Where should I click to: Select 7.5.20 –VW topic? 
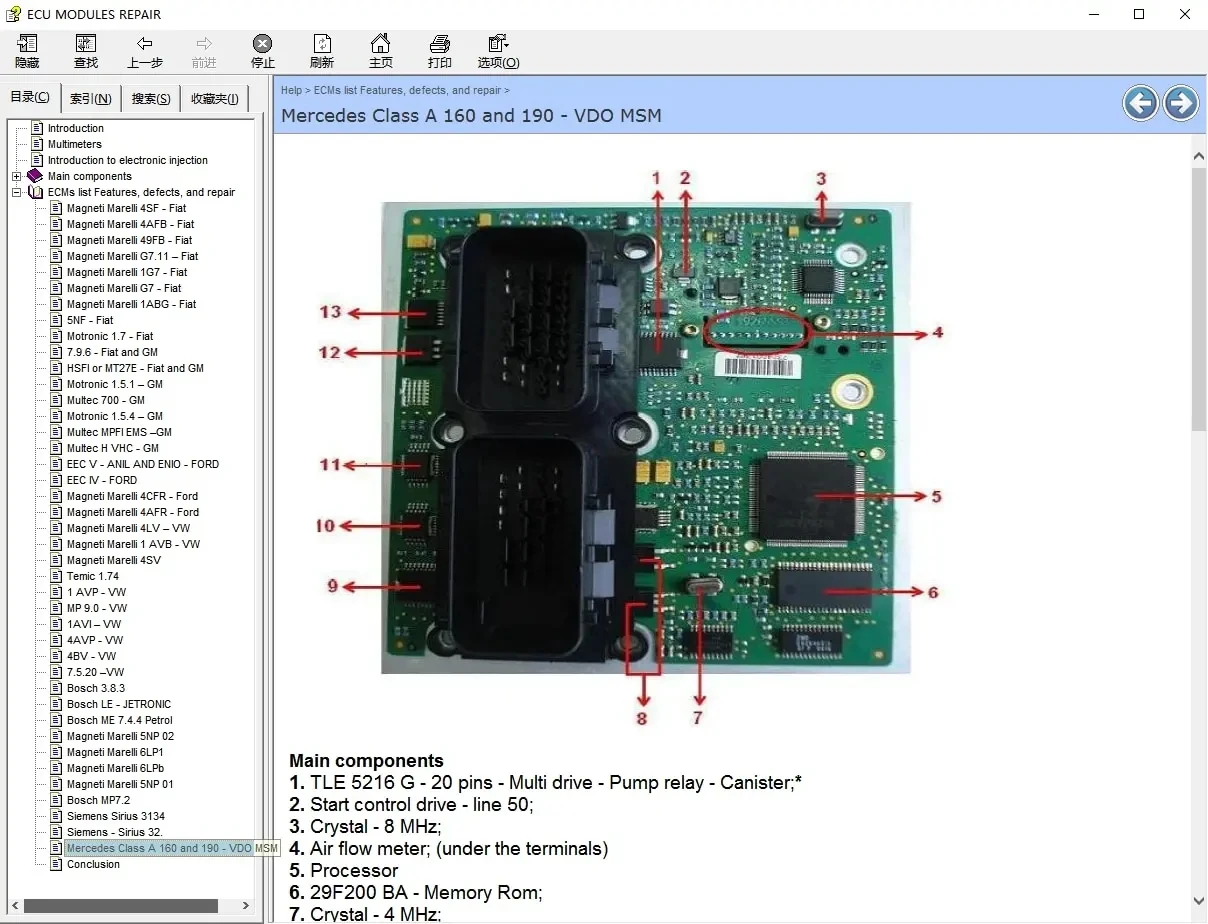(95, 672)
